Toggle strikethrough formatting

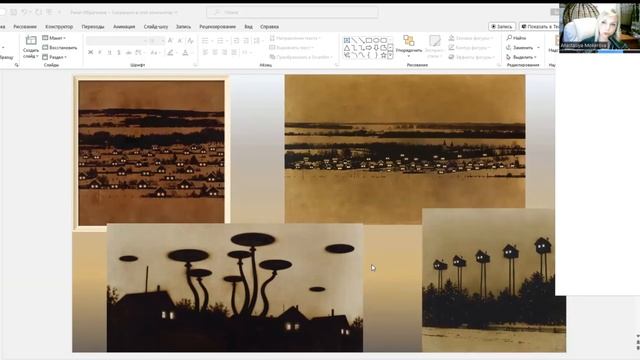pos(128,52)
